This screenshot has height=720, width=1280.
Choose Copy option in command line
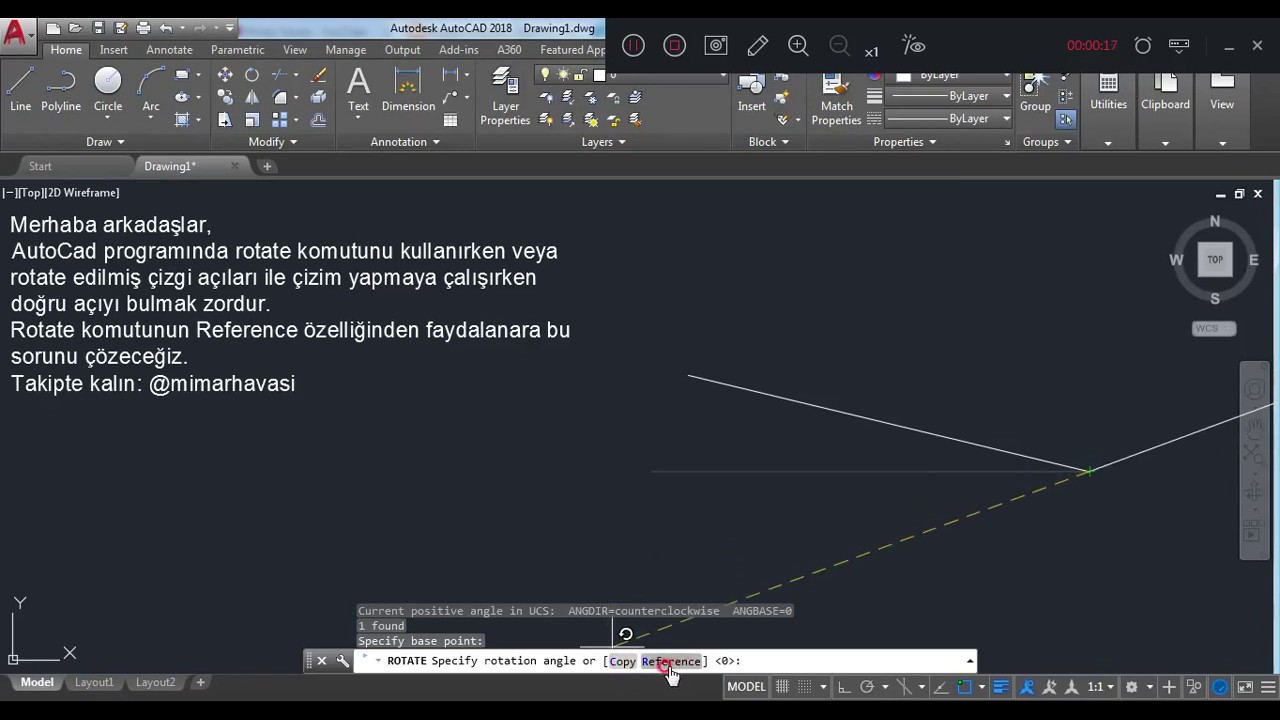pos(622,661)
